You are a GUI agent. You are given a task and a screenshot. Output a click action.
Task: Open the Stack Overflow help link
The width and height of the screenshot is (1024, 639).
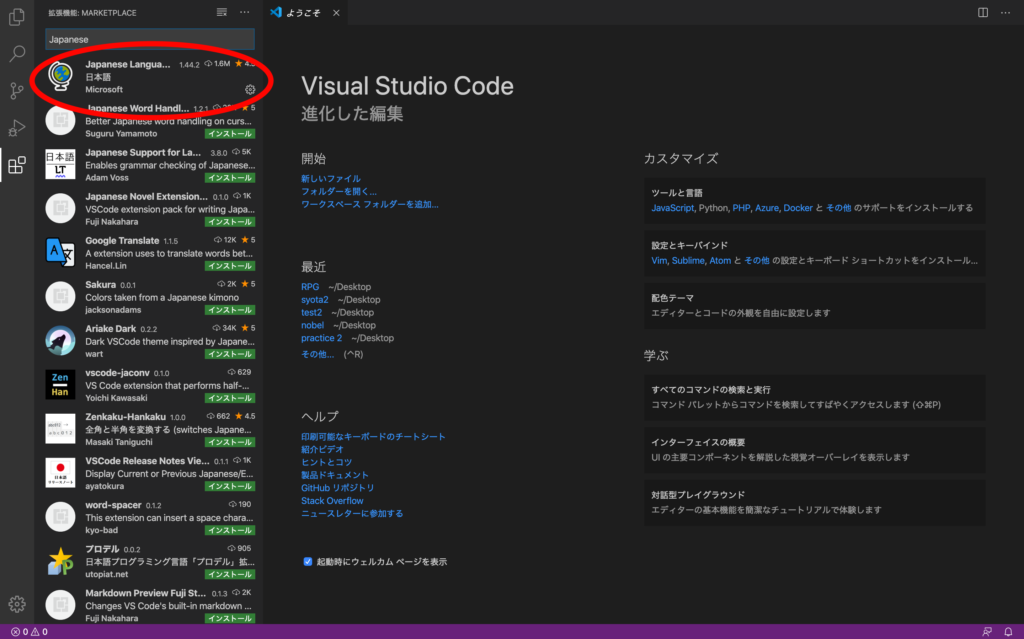point(332,501)
